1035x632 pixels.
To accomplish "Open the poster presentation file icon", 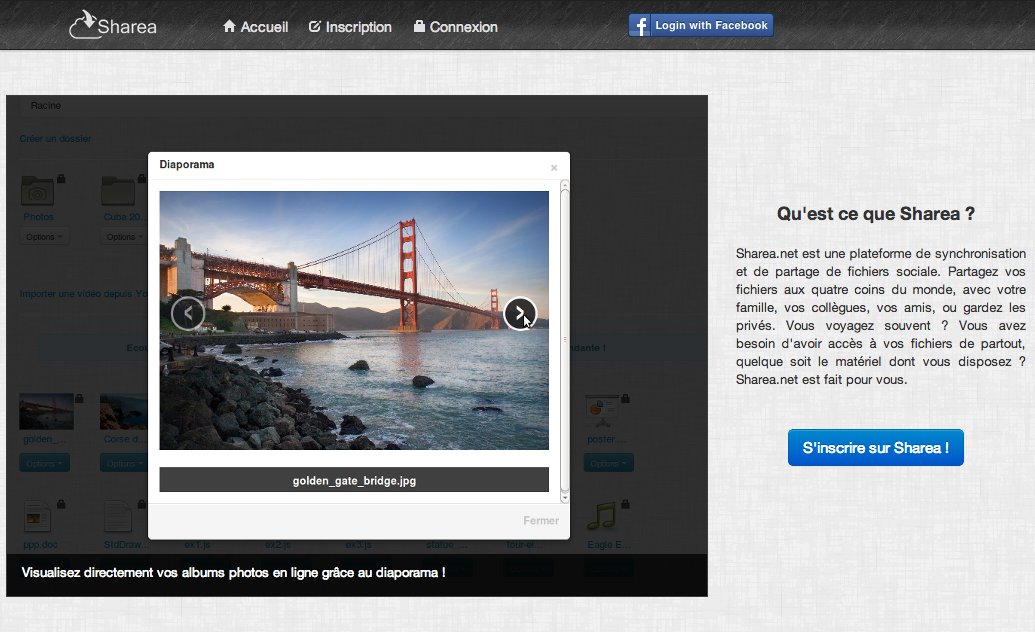I will click(x=602, y=411).
